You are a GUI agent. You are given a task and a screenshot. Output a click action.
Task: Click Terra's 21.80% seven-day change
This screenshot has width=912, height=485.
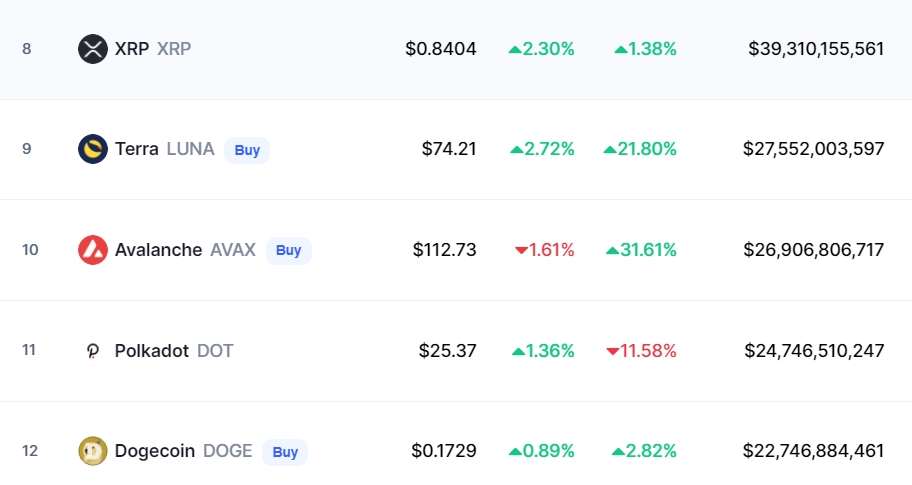tap(640, 149)
